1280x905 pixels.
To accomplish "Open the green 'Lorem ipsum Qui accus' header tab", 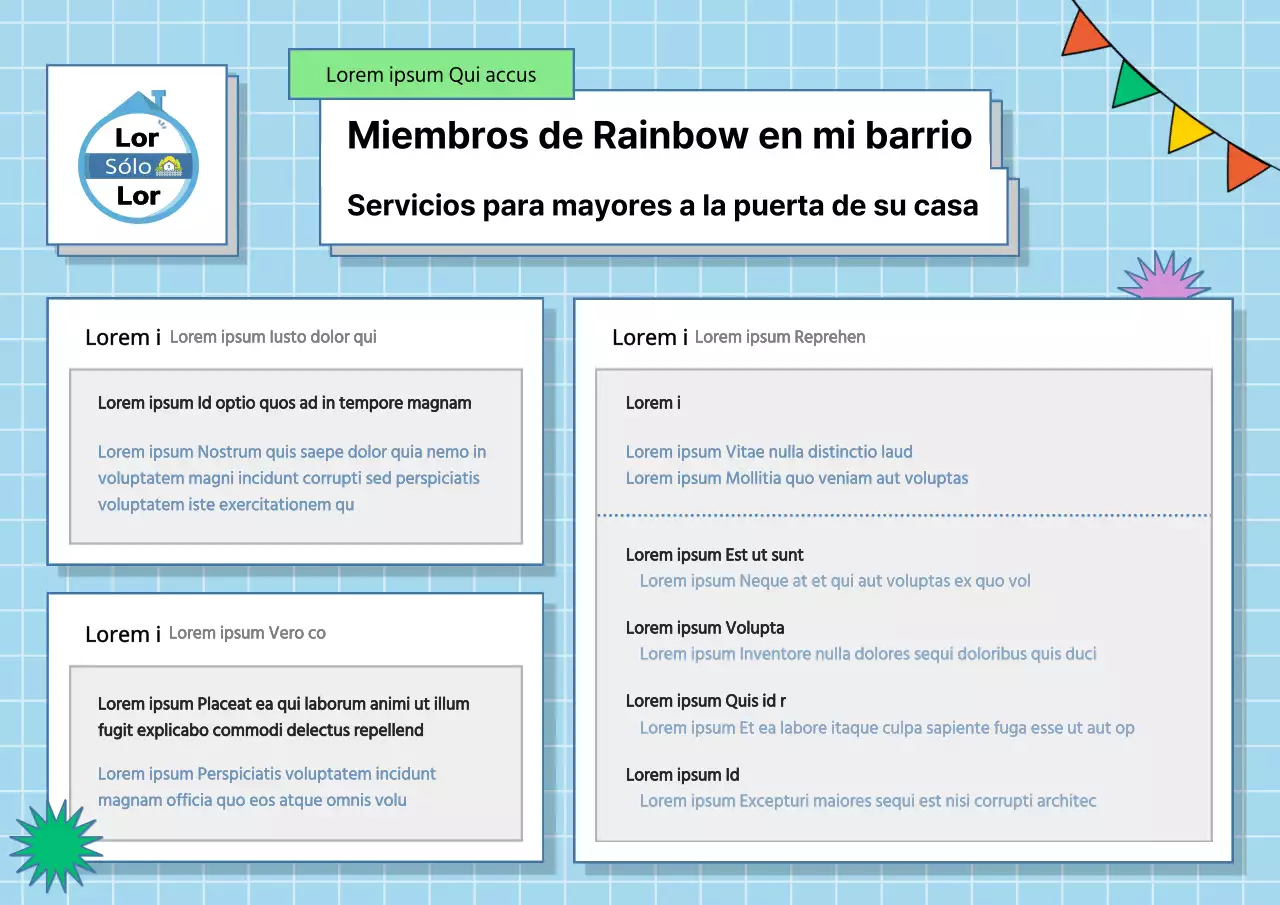I will point(431,74).
